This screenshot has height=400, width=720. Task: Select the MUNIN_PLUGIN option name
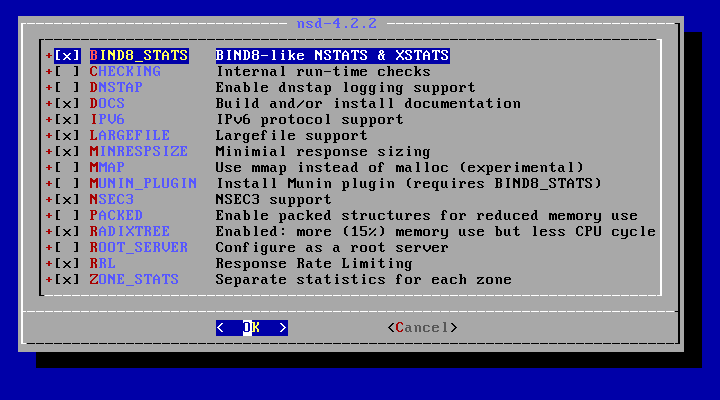pos(143,184)
